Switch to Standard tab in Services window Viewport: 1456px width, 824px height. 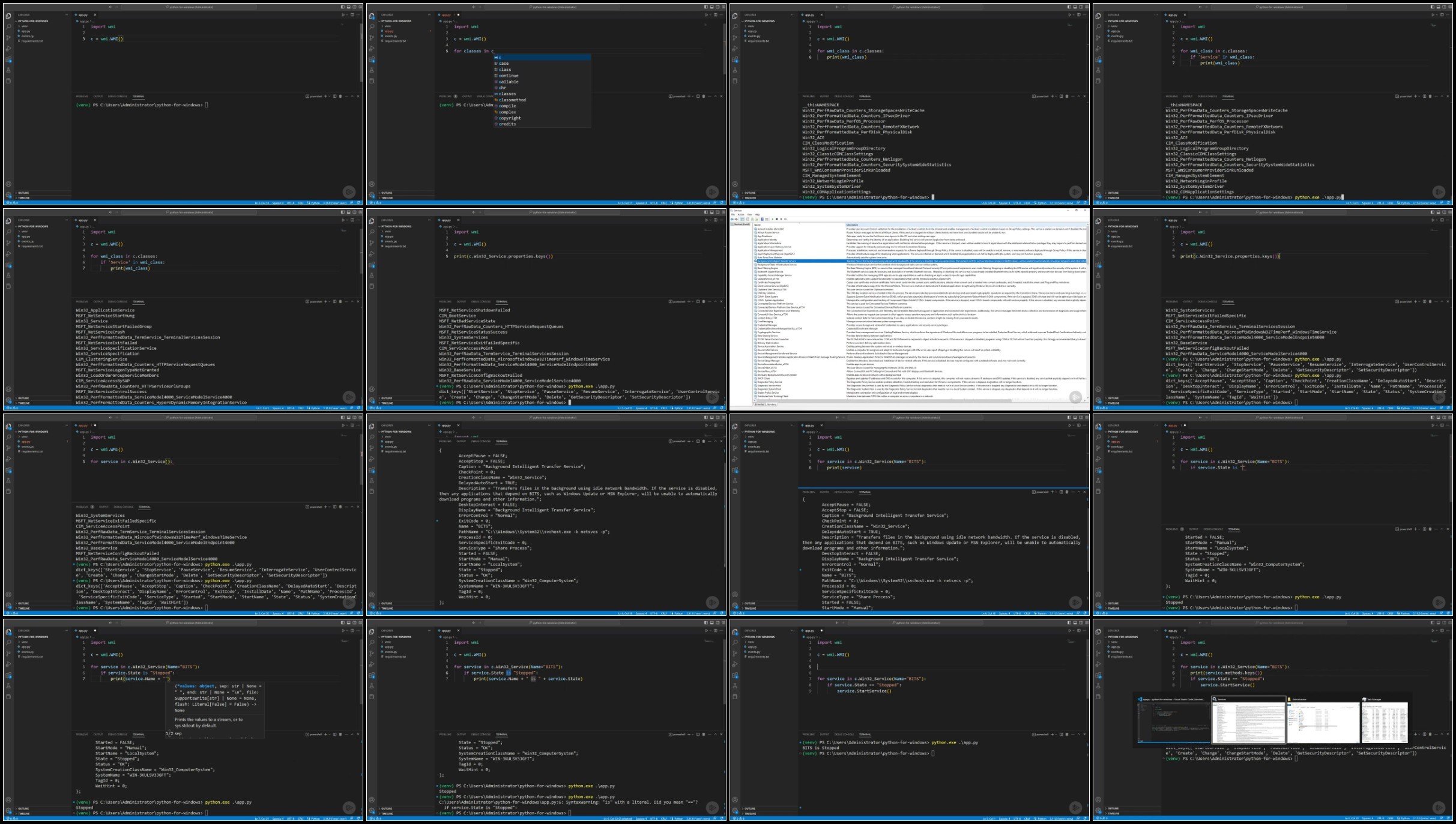772,404
